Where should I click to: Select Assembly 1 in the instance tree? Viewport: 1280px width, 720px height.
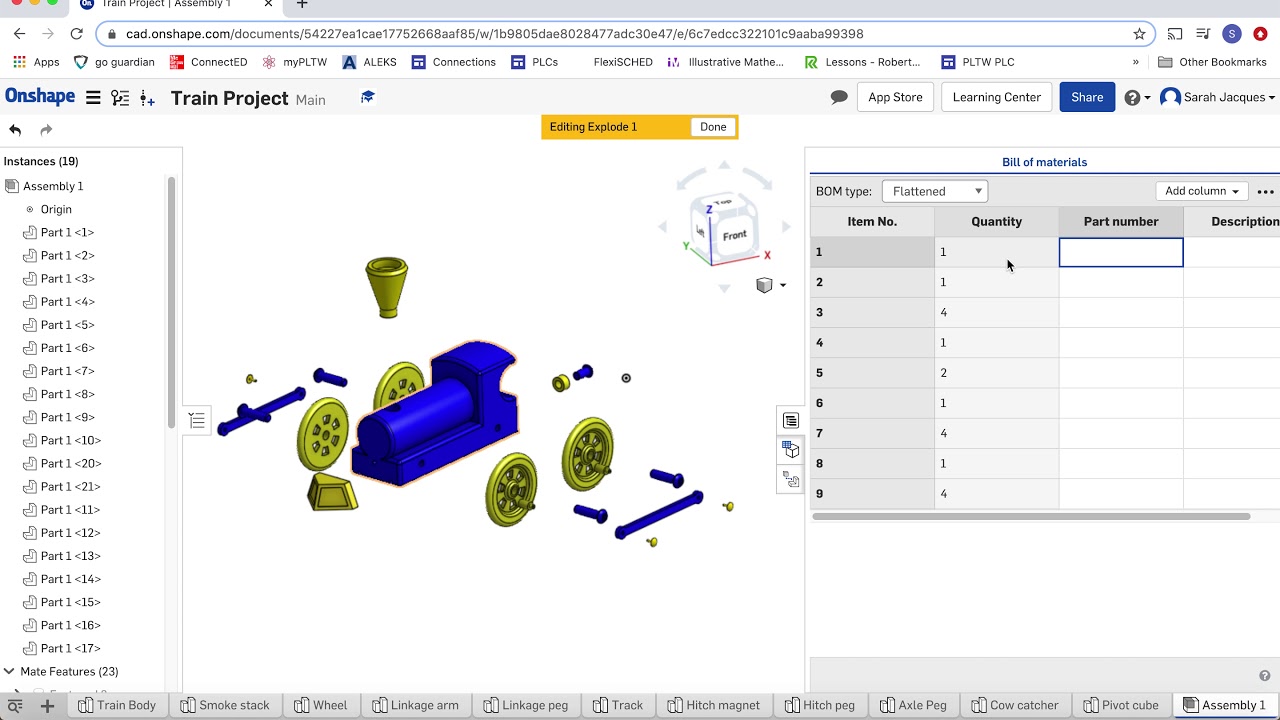[x=53, y=186]
